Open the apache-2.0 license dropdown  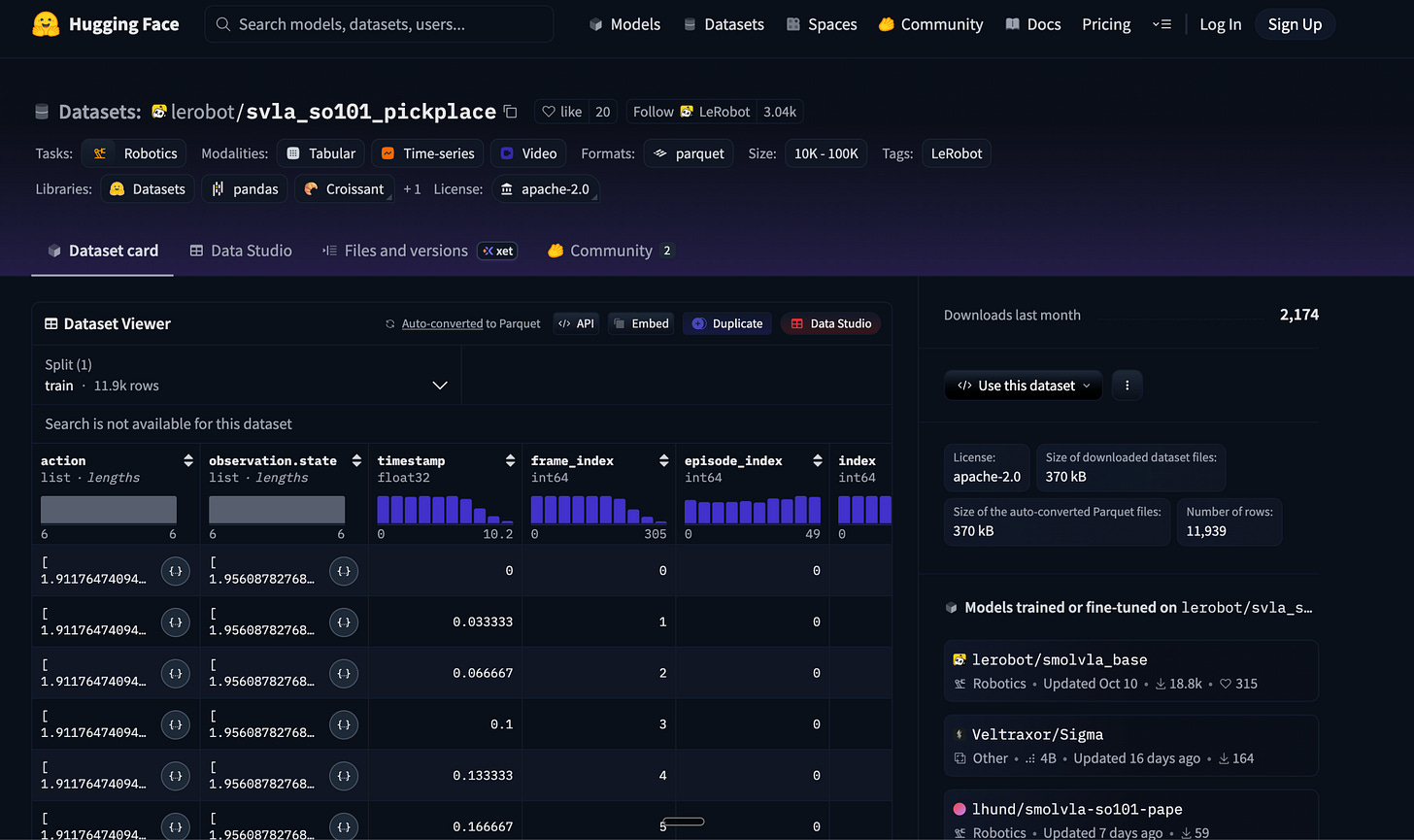545,189
